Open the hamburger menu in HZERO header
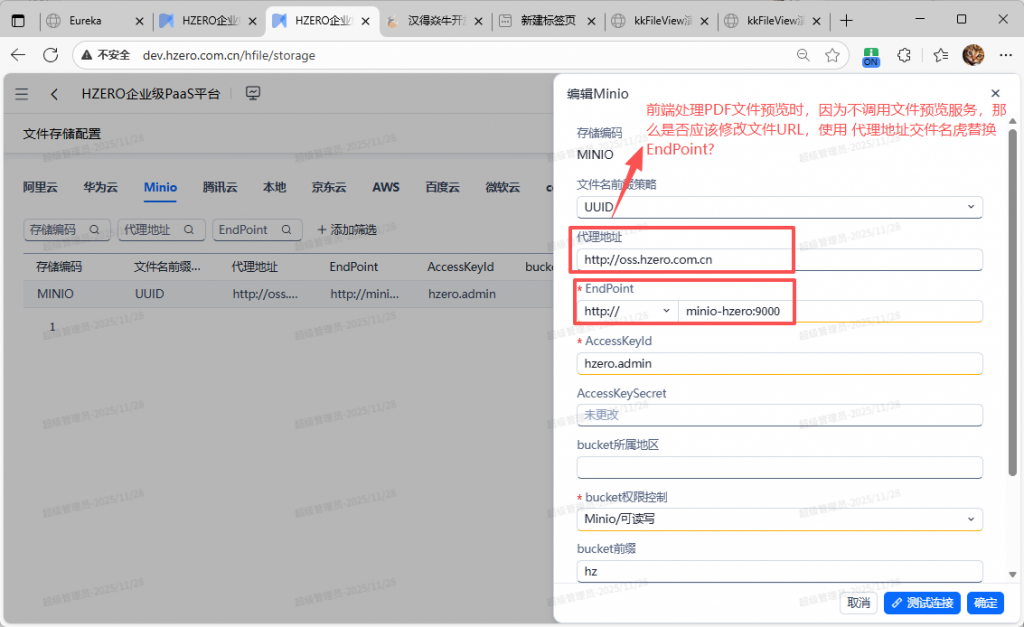1024x627 pixels. [22, 94]
